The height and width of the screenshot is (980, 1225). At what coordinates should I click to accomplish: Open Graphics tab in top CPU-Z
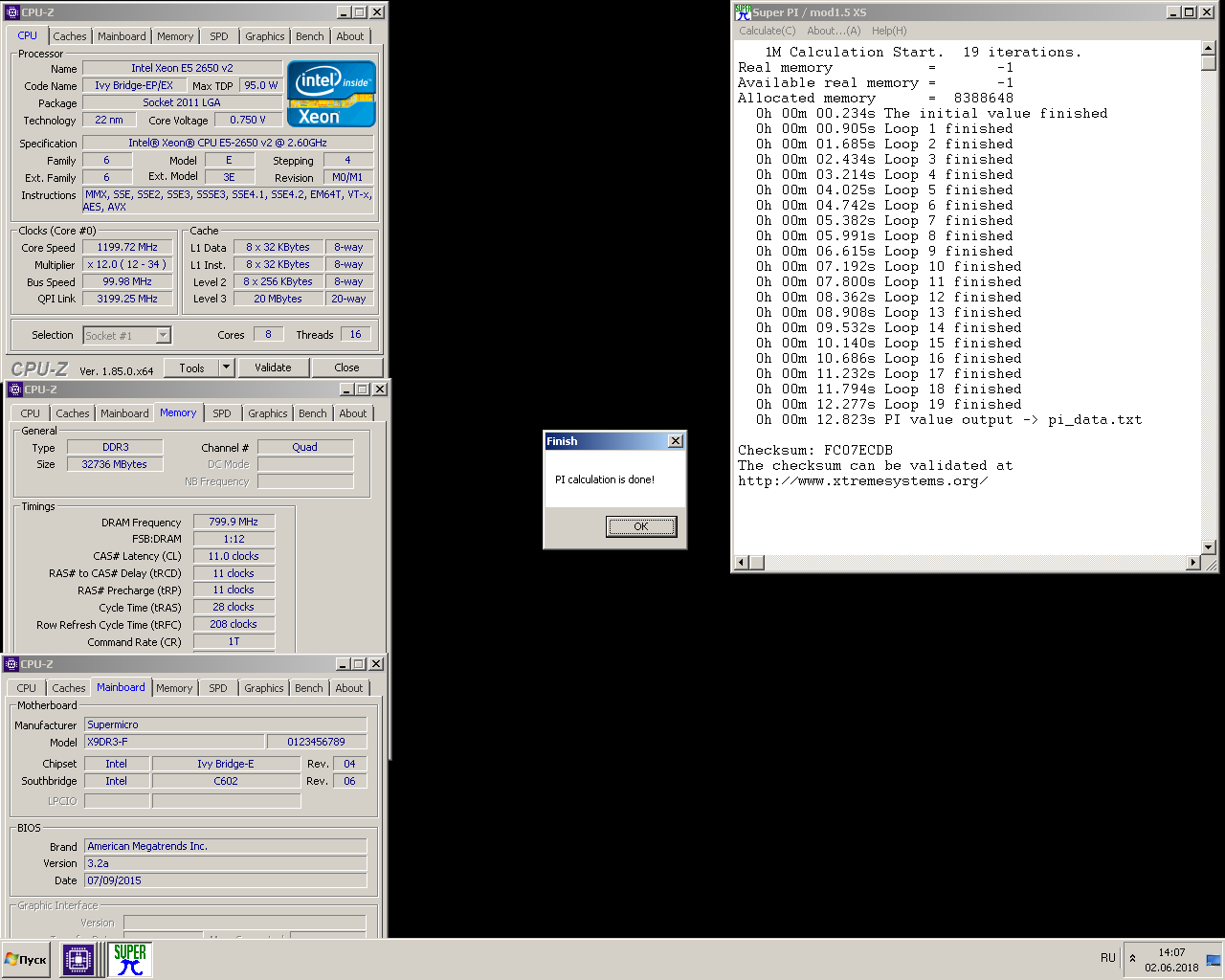point(265,36)
